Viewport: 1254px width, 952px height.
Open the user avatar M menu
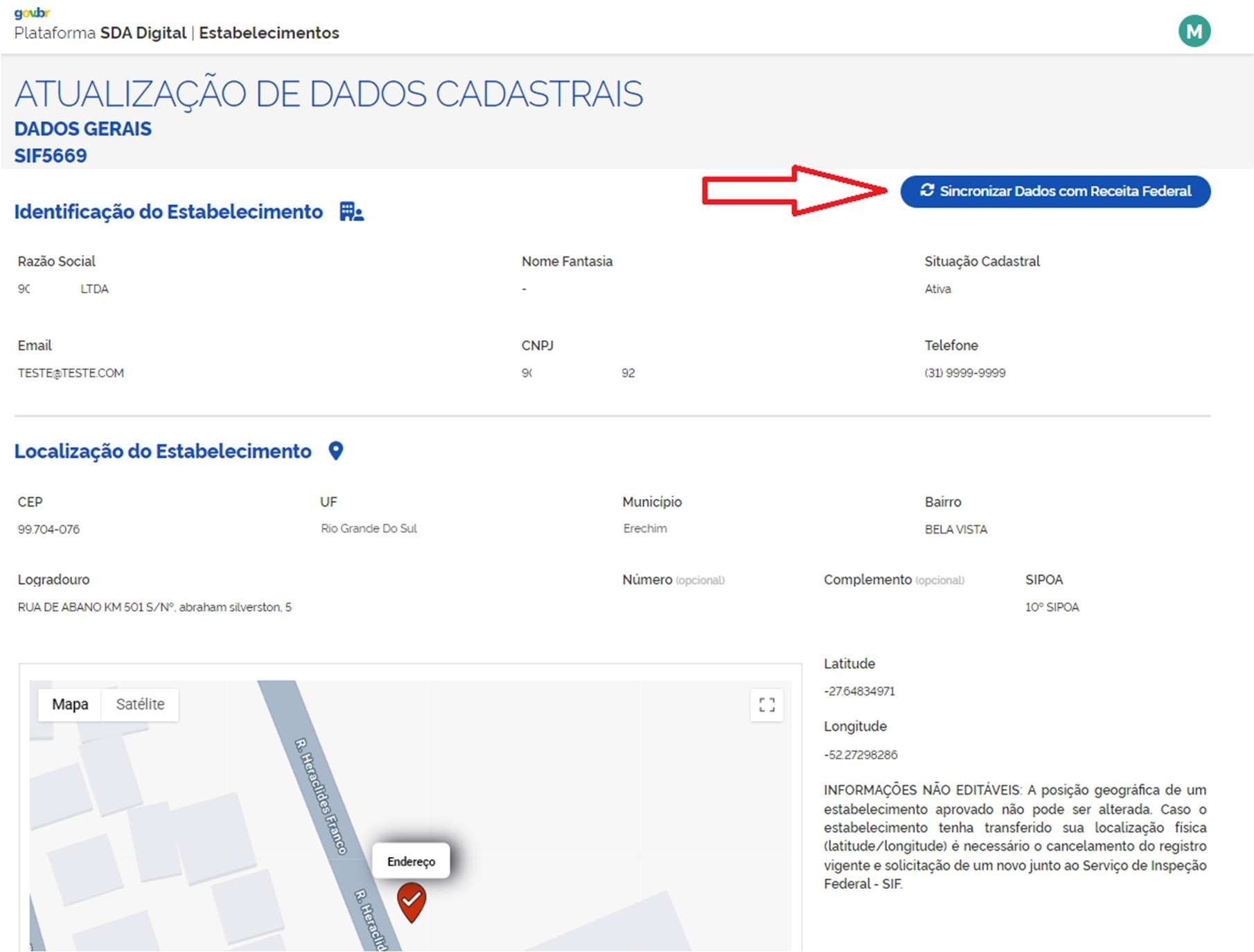click(x=1194, y=32)
